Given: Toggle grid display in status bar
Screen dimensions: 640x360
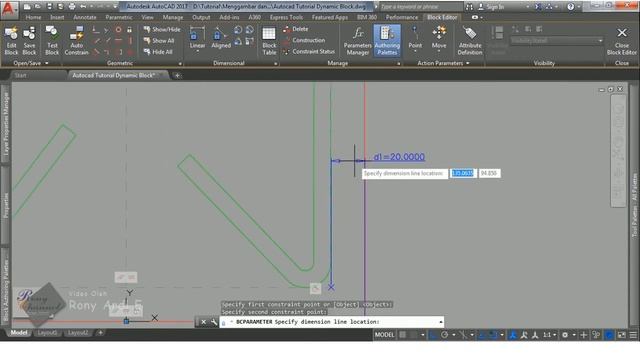Looking at the screenshot, I should (x=402, y=335).
